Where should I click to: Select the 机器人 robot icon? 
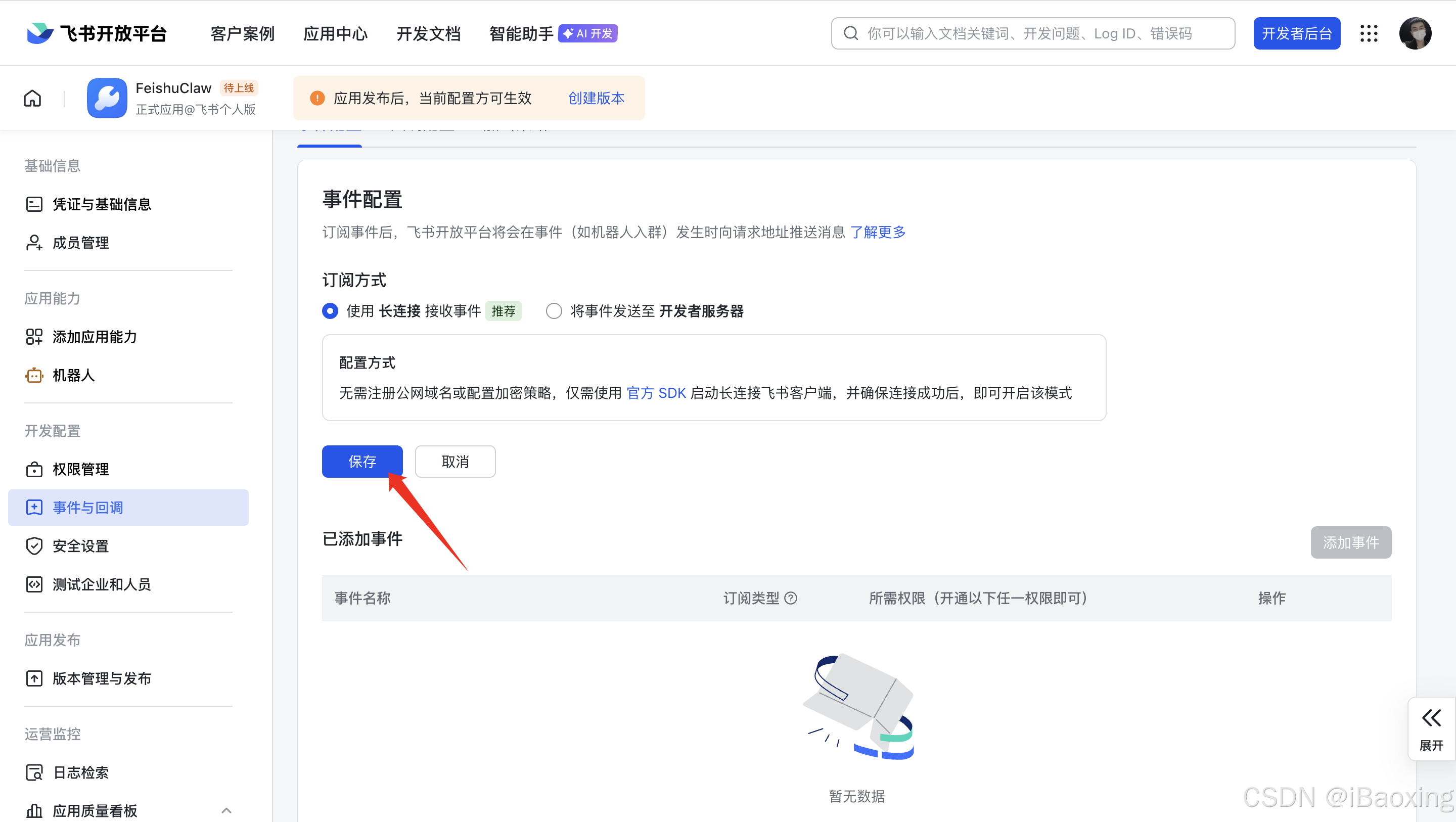pyautogui.click(x=34, y=375)
